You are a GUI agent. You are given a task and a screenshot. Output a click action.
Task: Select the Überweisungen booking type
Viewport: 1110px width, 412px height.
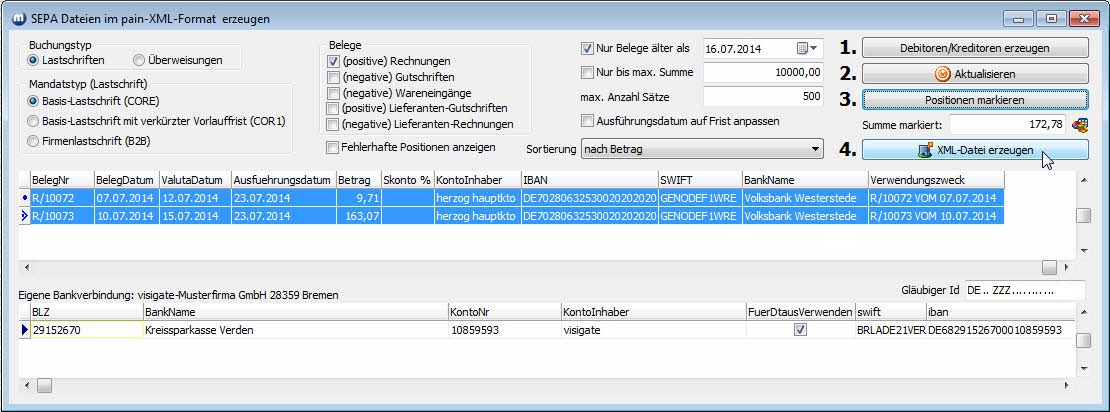[140, 61]
